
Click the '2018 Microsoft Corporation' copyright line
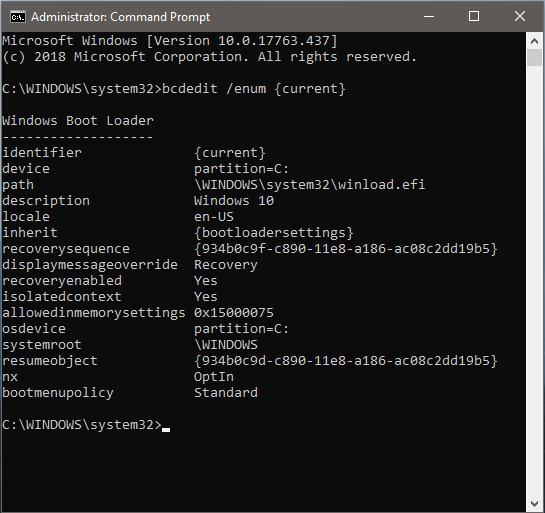pyautogui.click(x=210, y=57)
